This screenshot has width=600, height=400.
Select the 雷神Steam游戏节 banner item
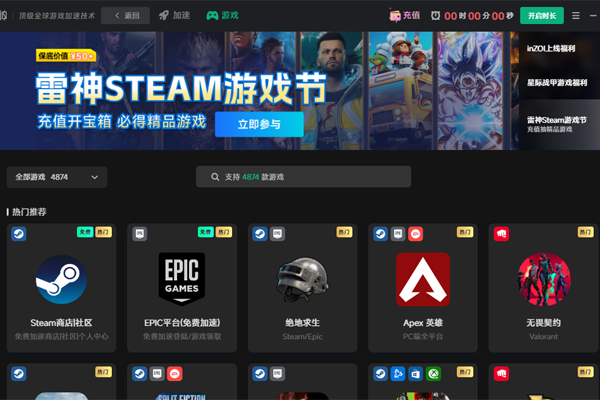coord(559,124)
